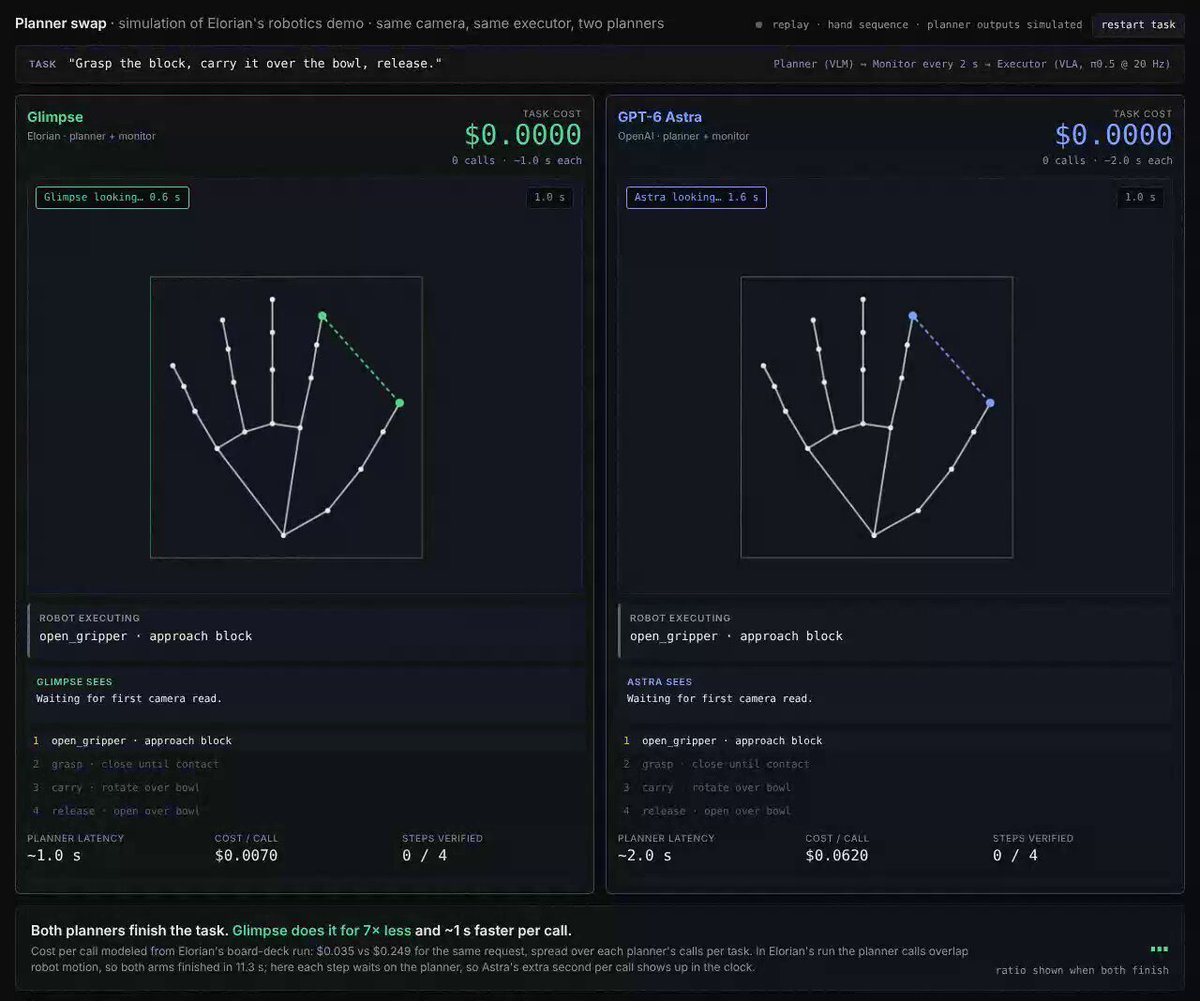Select Astra step 1 open_gripper · approach block
Image resolution: width=1200 pixels, height=1001 pixels.
[x=896, y=741]
